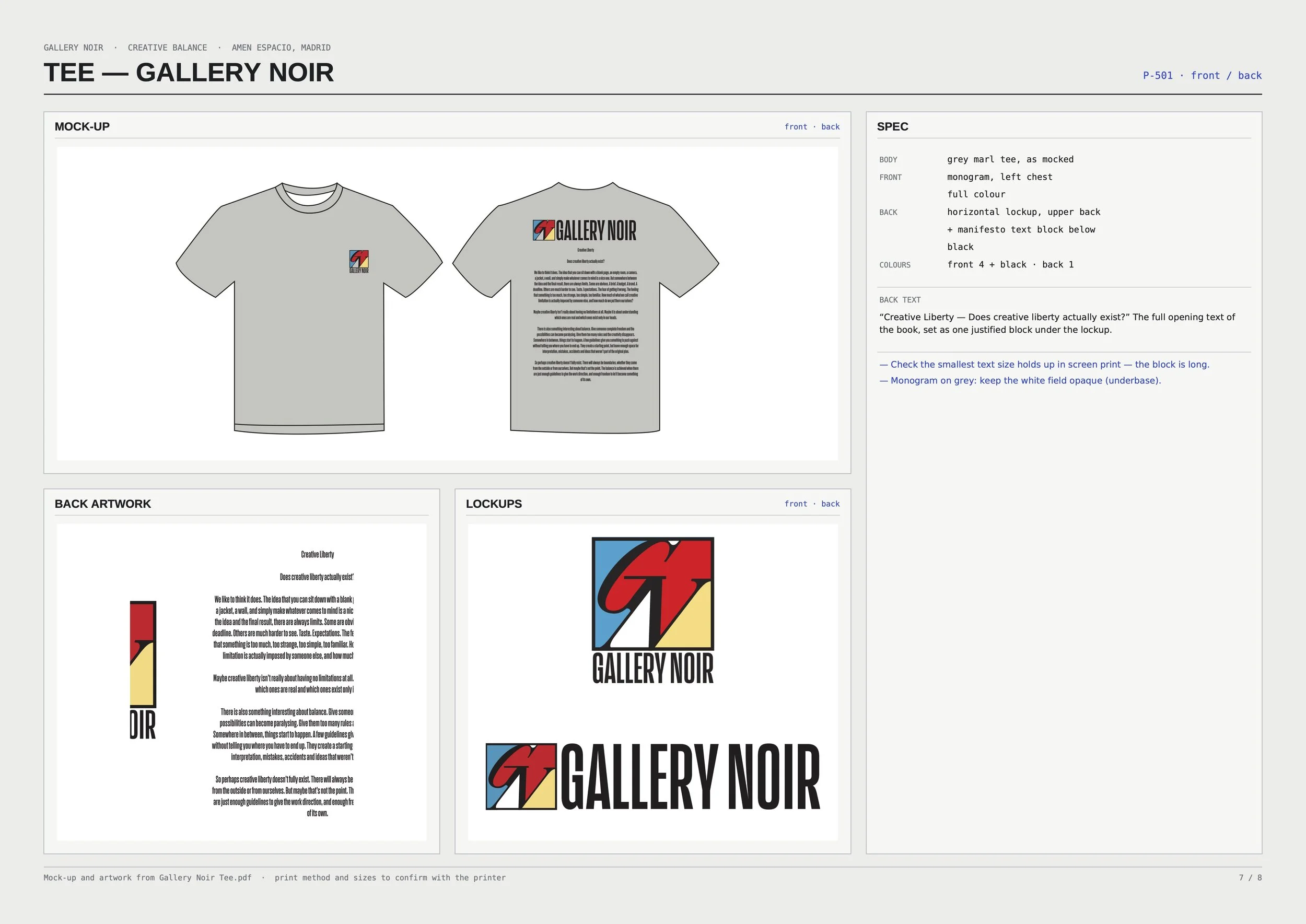1306x924 pixels.
Task: Click the note about monogram underbase
Action: tap(1020, 381)
